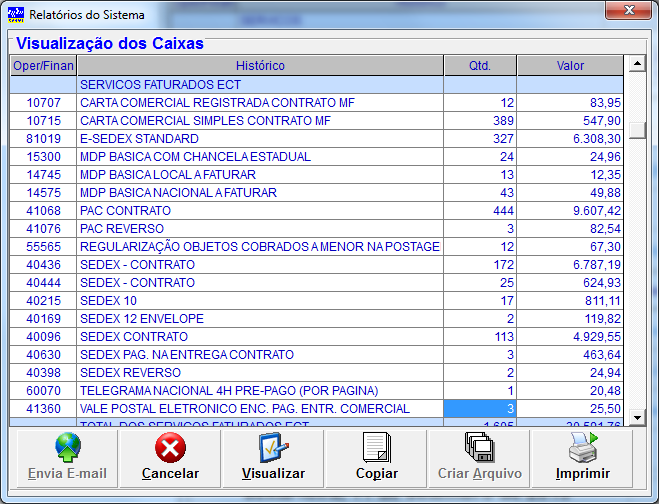
Task: Click the Visualizar checkmark document icon
Action: coord(274,448)
